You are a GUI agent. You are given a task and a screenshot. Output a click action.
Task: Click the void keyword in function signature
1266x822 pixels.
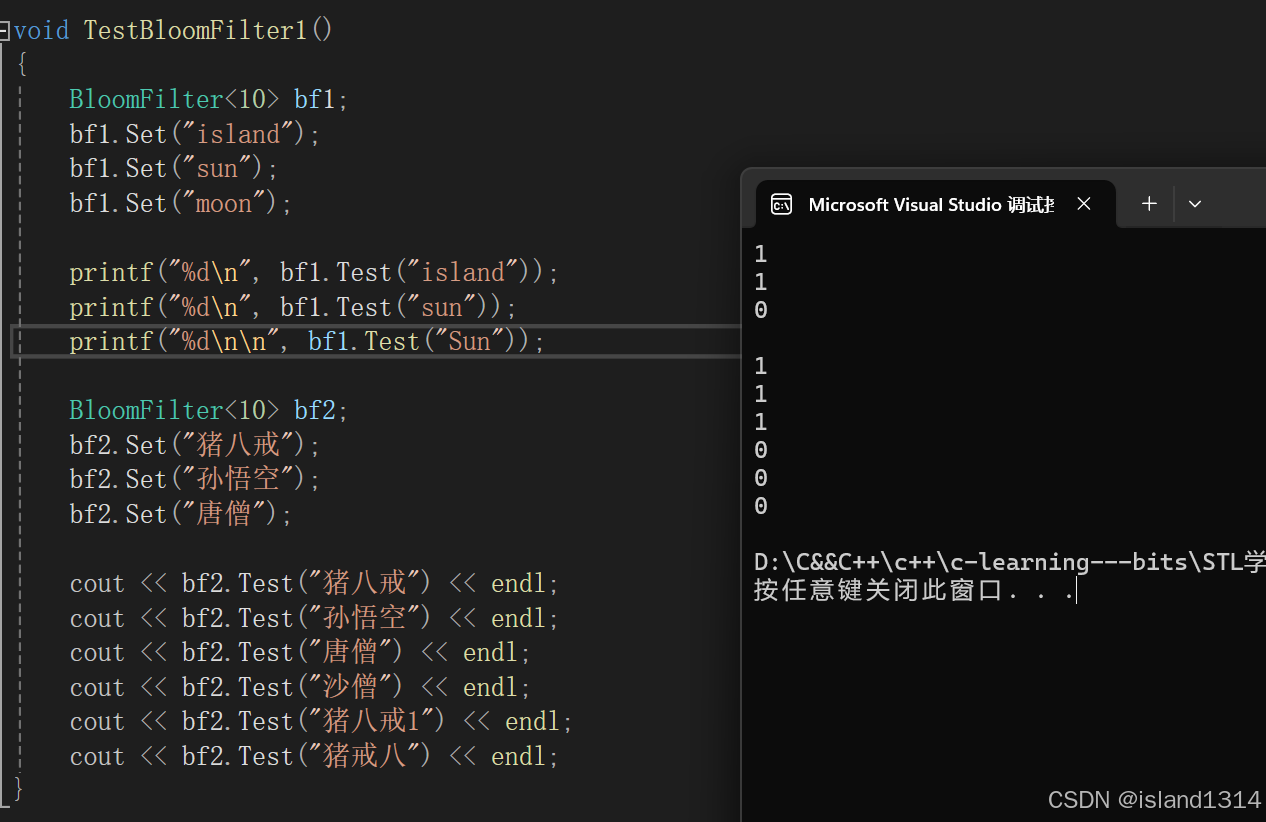[x=41, y=30]
